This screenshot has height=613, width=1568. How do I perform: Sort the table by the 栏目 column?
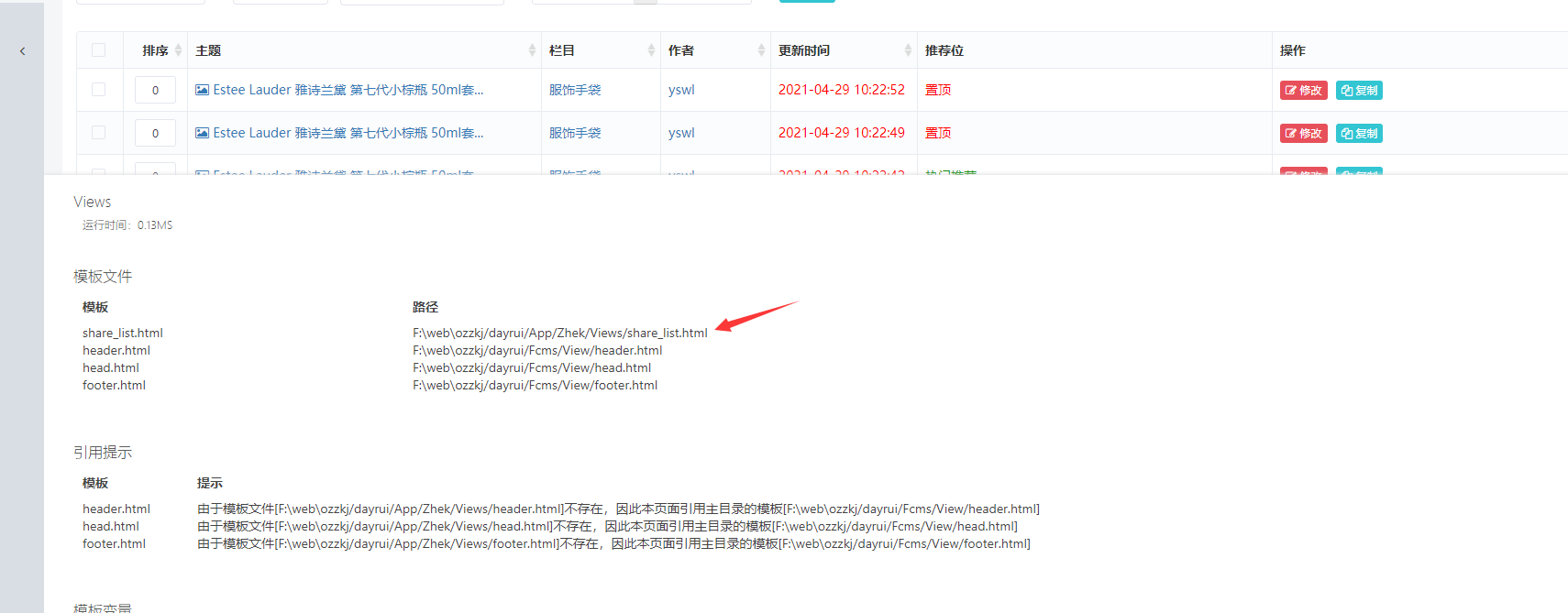[x=651, y=50]
